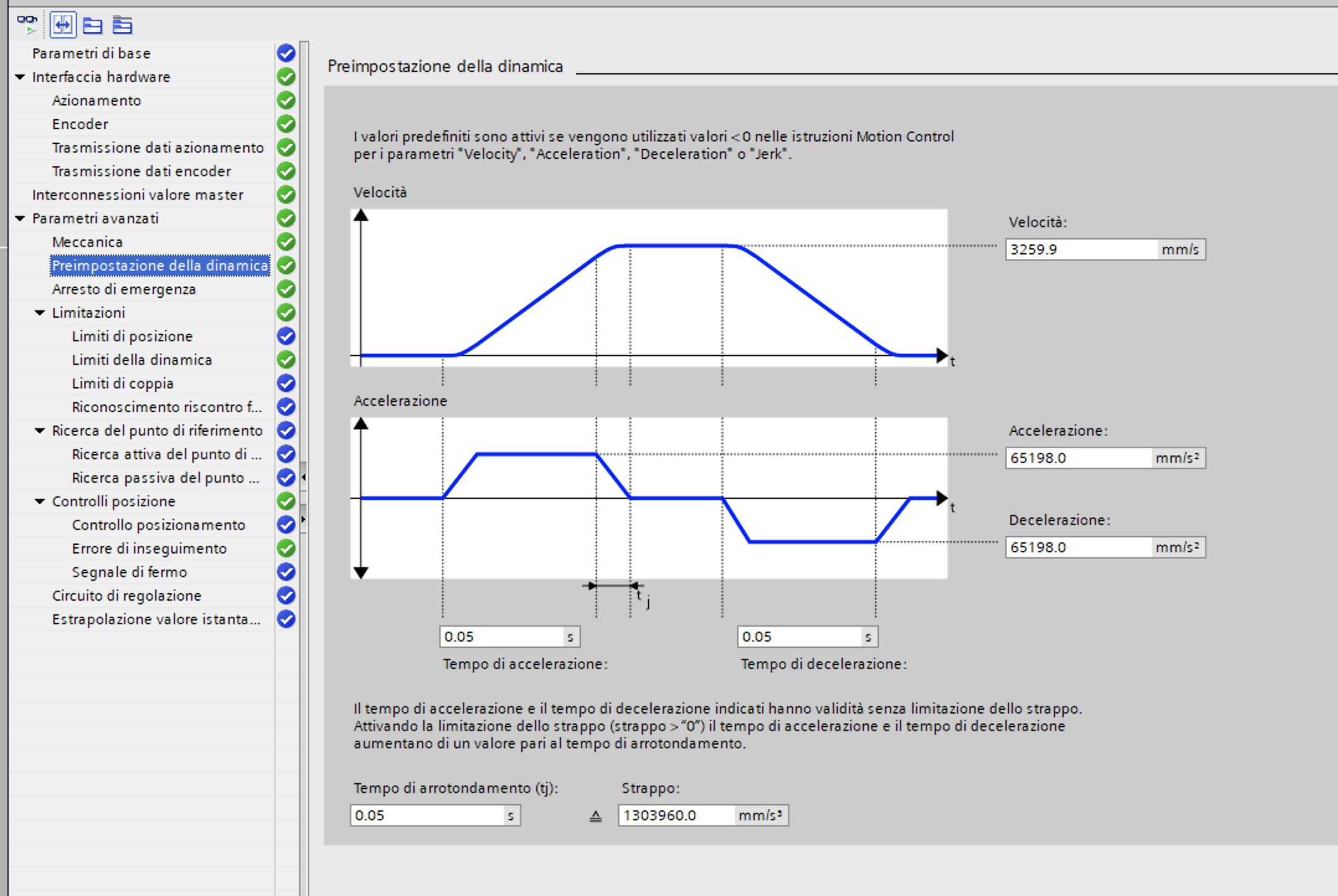Click the monitor-all glasses icon
Screen dimensions: 1338x896
[27, 24]
